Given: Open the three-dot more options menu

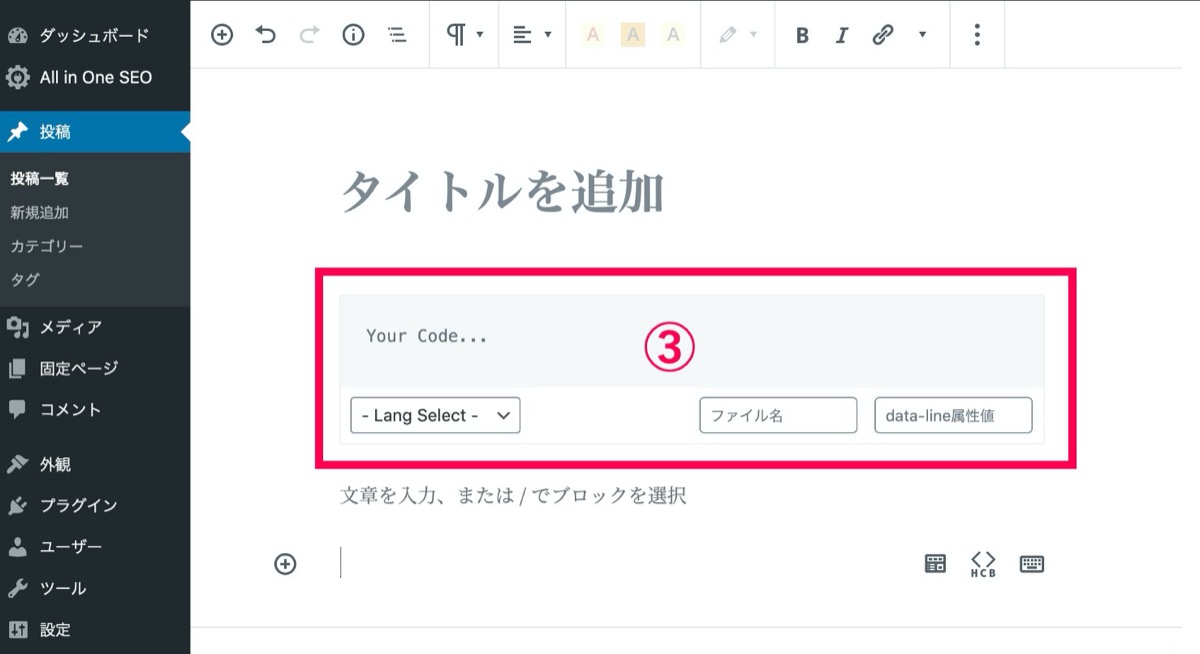Looking at the screenshot, I should (977, 35).
